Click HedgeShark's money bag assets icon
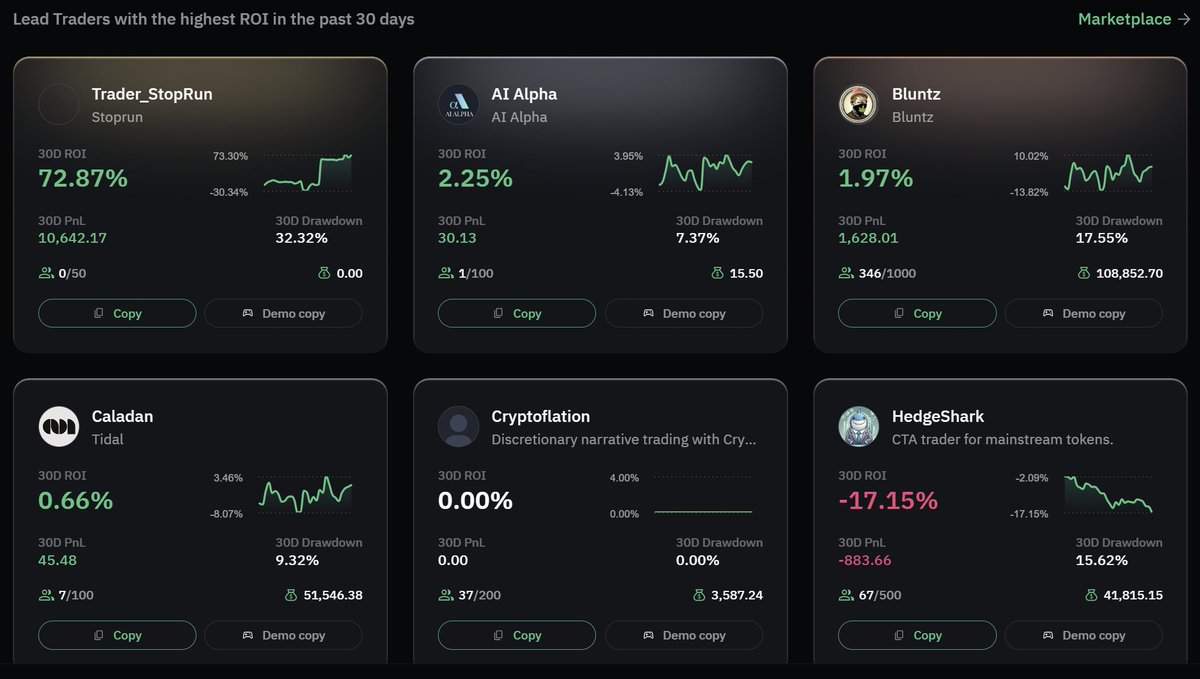Image resolution: width=1200 pixels, height=679 pixels. point(1091,595)
